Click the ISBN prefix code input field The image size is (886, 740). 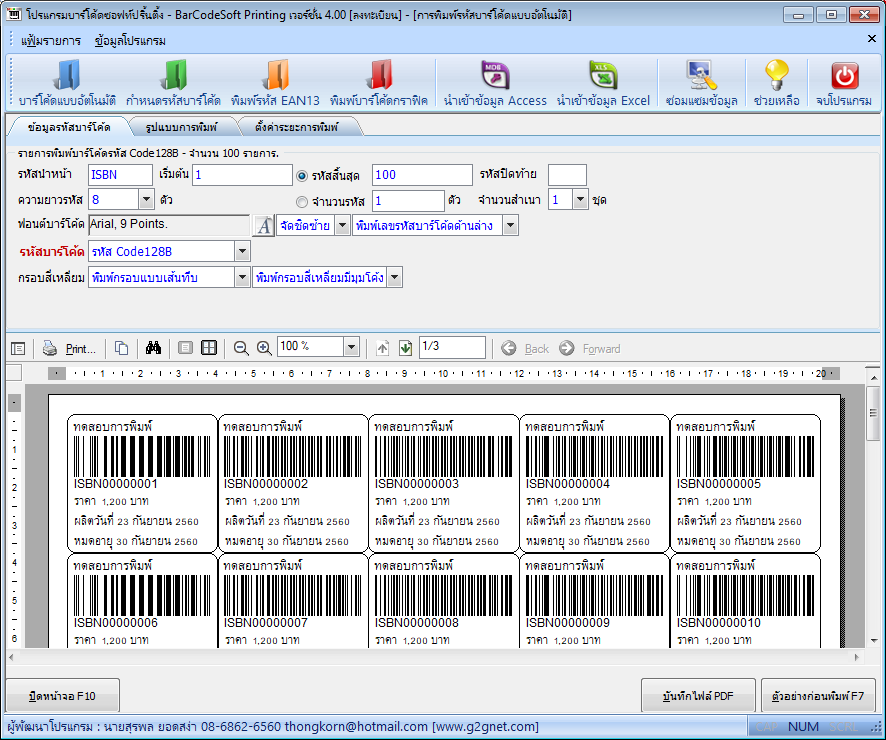pos(119,175)
